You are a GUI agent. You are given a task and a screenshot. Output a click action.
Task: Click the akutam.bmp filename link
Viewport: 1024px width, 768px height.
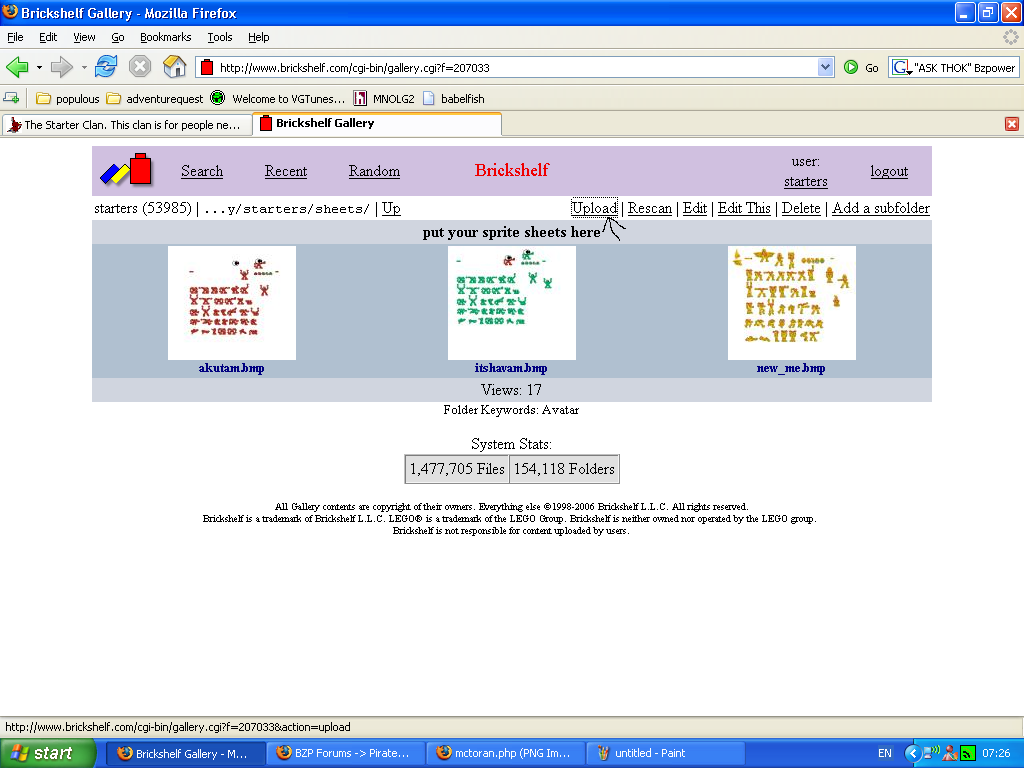click(x=231, y=368)
